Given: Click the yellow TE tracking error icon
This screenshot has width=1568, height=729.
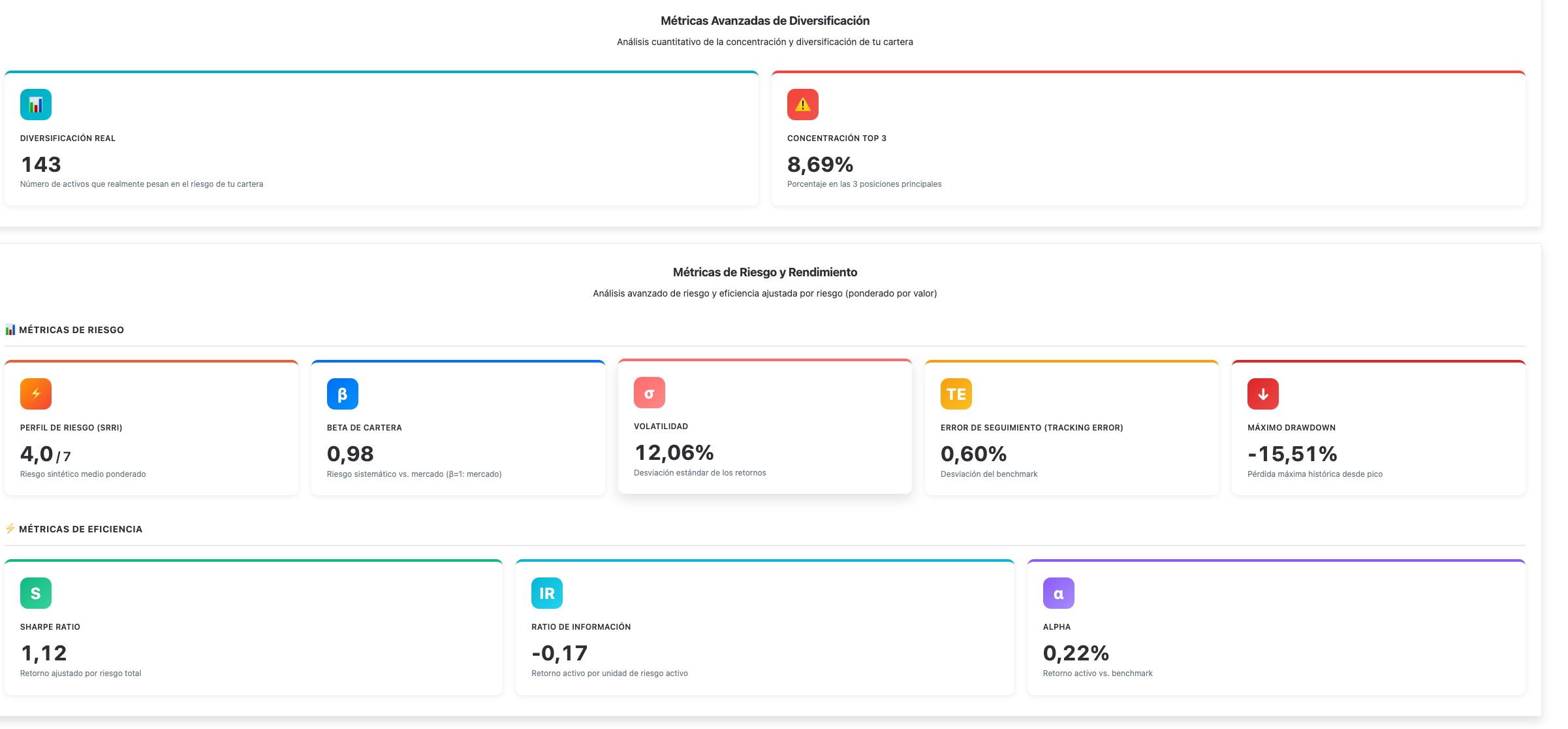Looking at the screenshot, I should (956, 394).
